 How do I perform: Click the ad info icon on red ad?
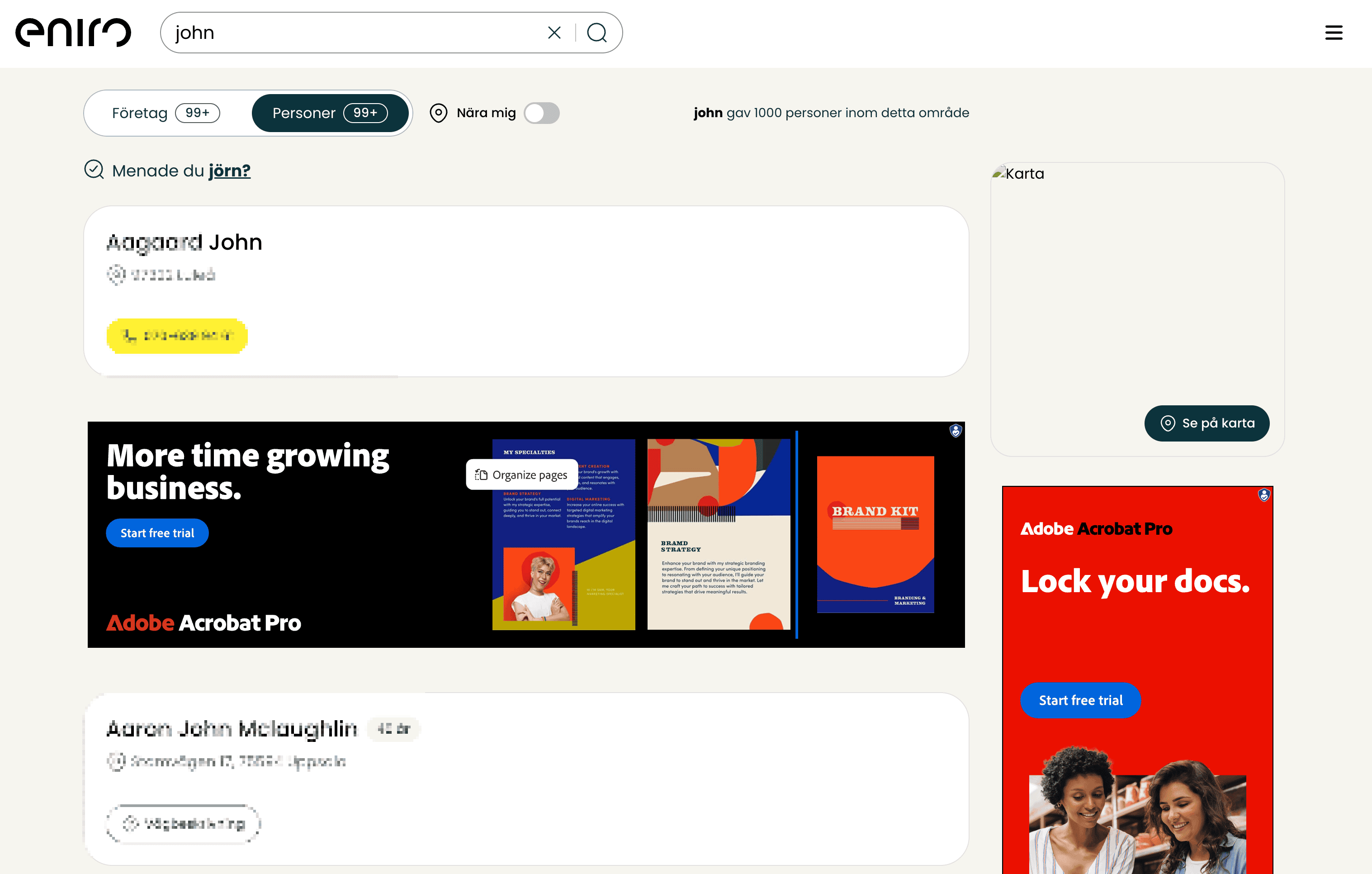[1264, 495]
